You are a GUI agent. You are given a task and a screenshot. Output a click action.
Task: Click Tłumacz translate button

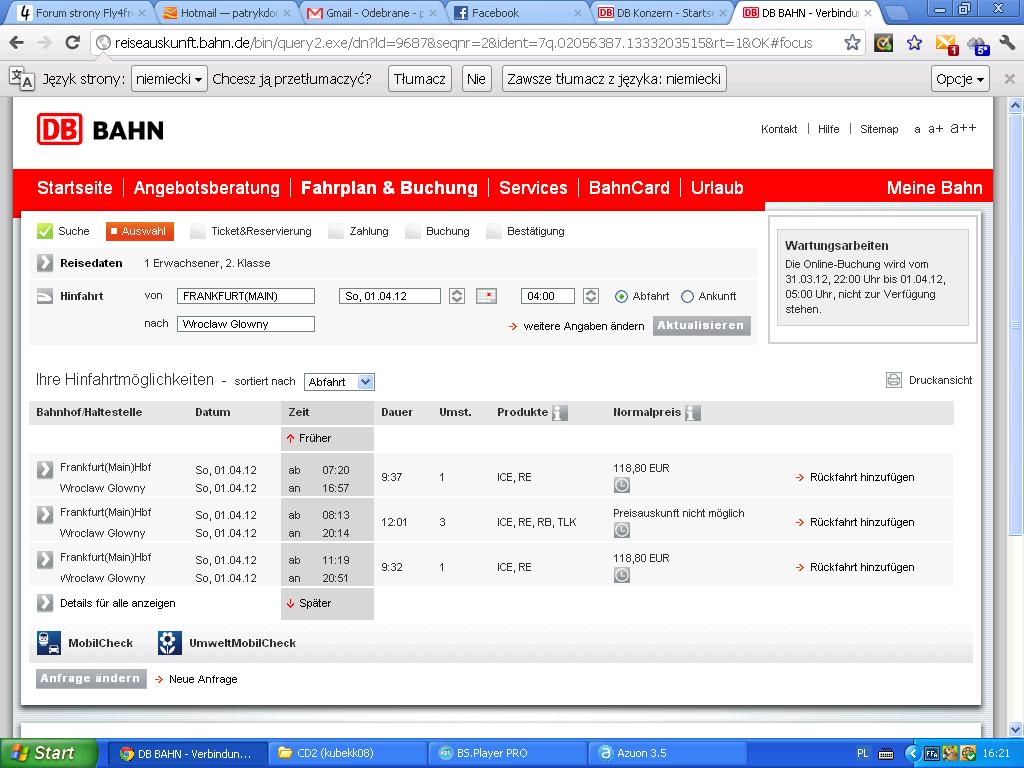click(419, 79)
